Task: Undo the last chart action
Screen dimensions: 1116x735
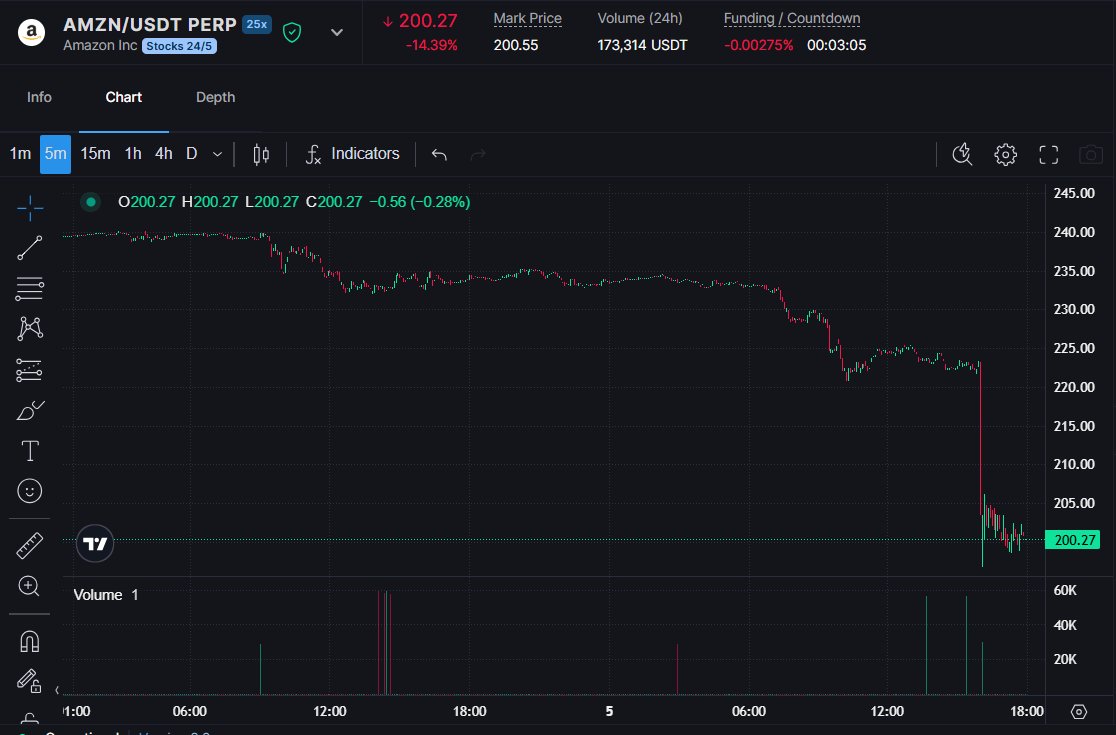Action: (x=439, y=154)
